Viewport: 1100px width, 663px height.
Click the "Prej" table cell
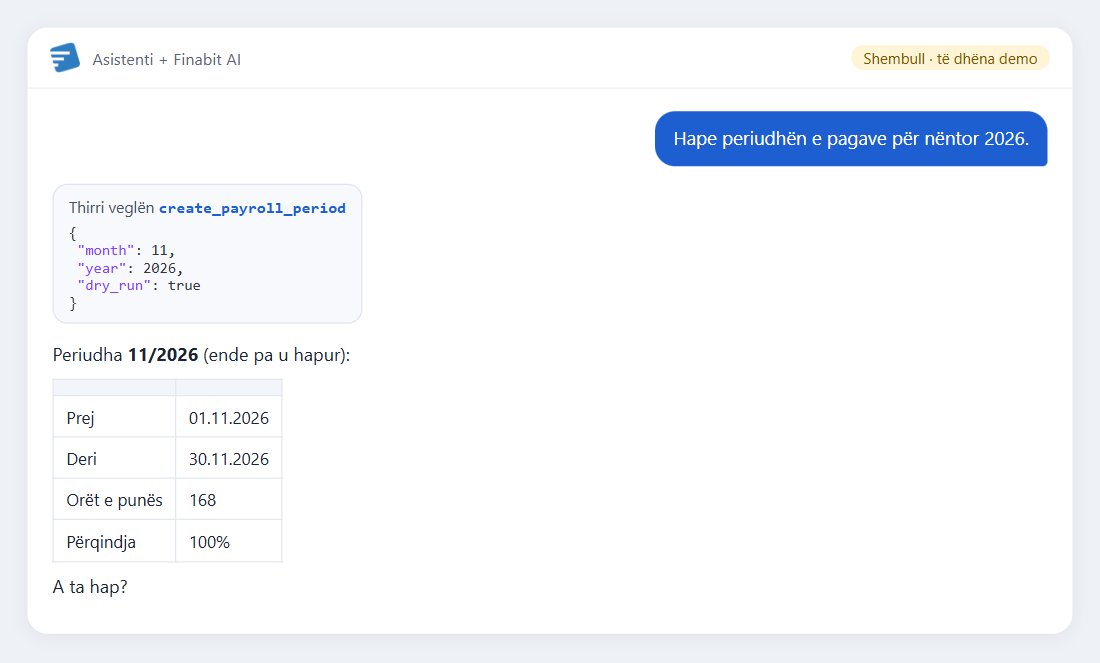point(114,417)
